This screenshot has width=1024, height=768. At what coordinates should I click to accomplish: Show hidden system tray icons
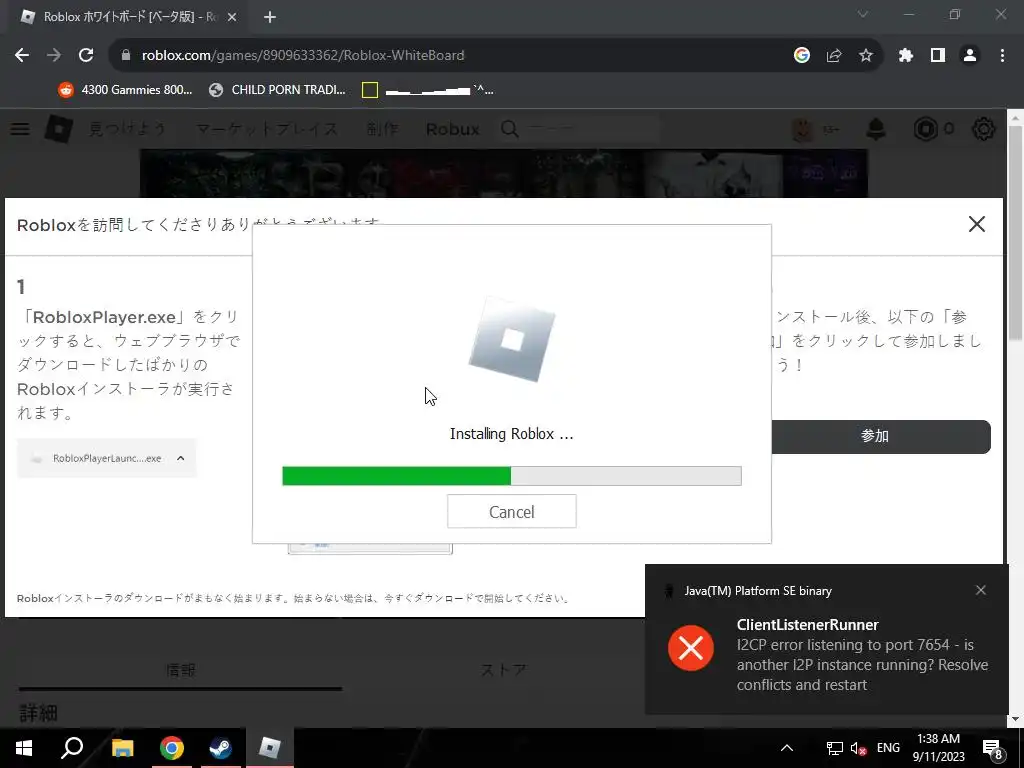coord(787,748)
